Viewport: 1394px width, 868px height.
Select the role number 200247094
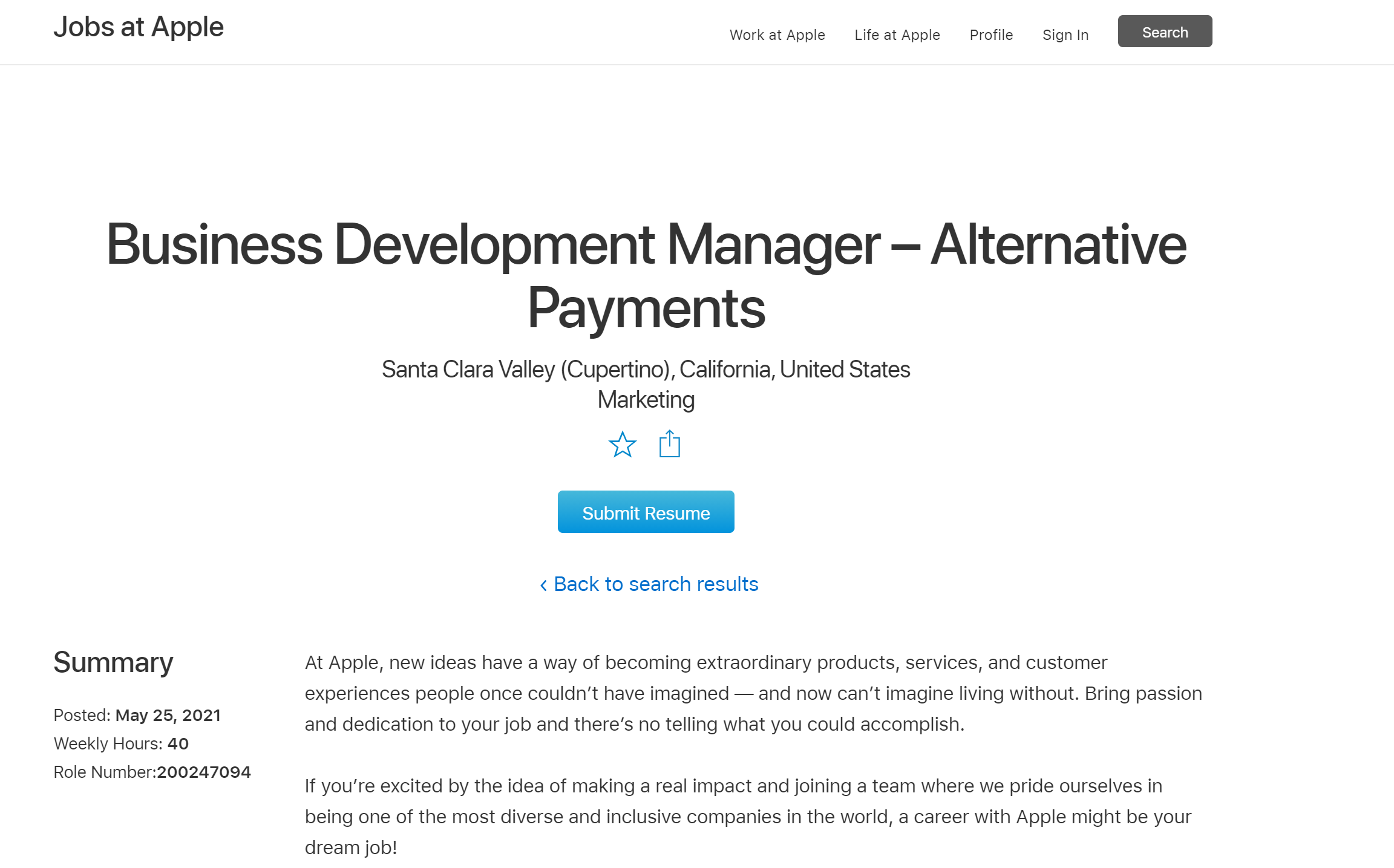pyautogui.click(x=204, y=772)
